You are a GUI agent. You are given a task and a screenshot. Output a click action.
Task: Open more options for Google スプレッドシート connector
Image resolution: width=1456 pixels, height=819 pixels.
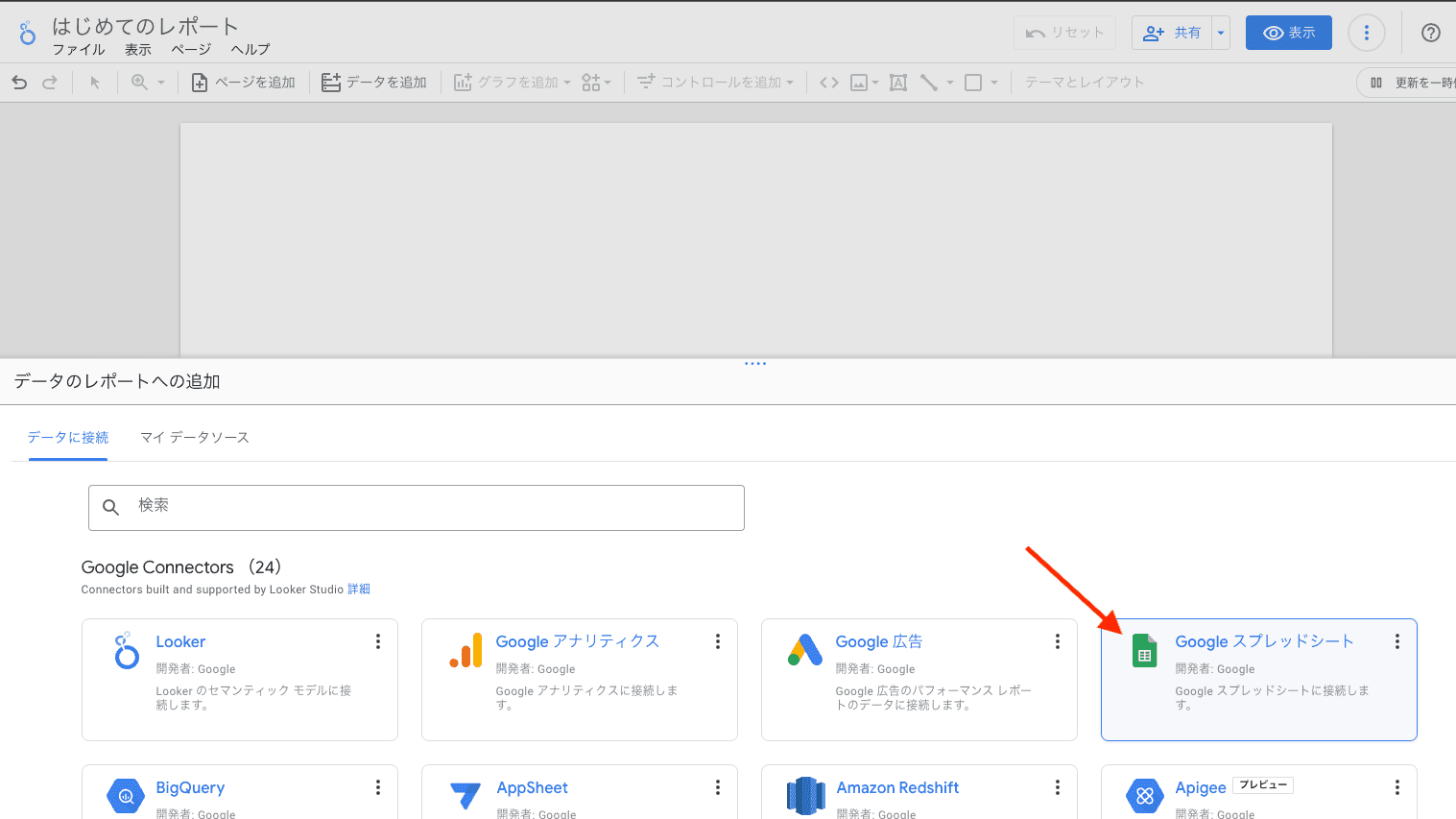[x=1396, y=641]
